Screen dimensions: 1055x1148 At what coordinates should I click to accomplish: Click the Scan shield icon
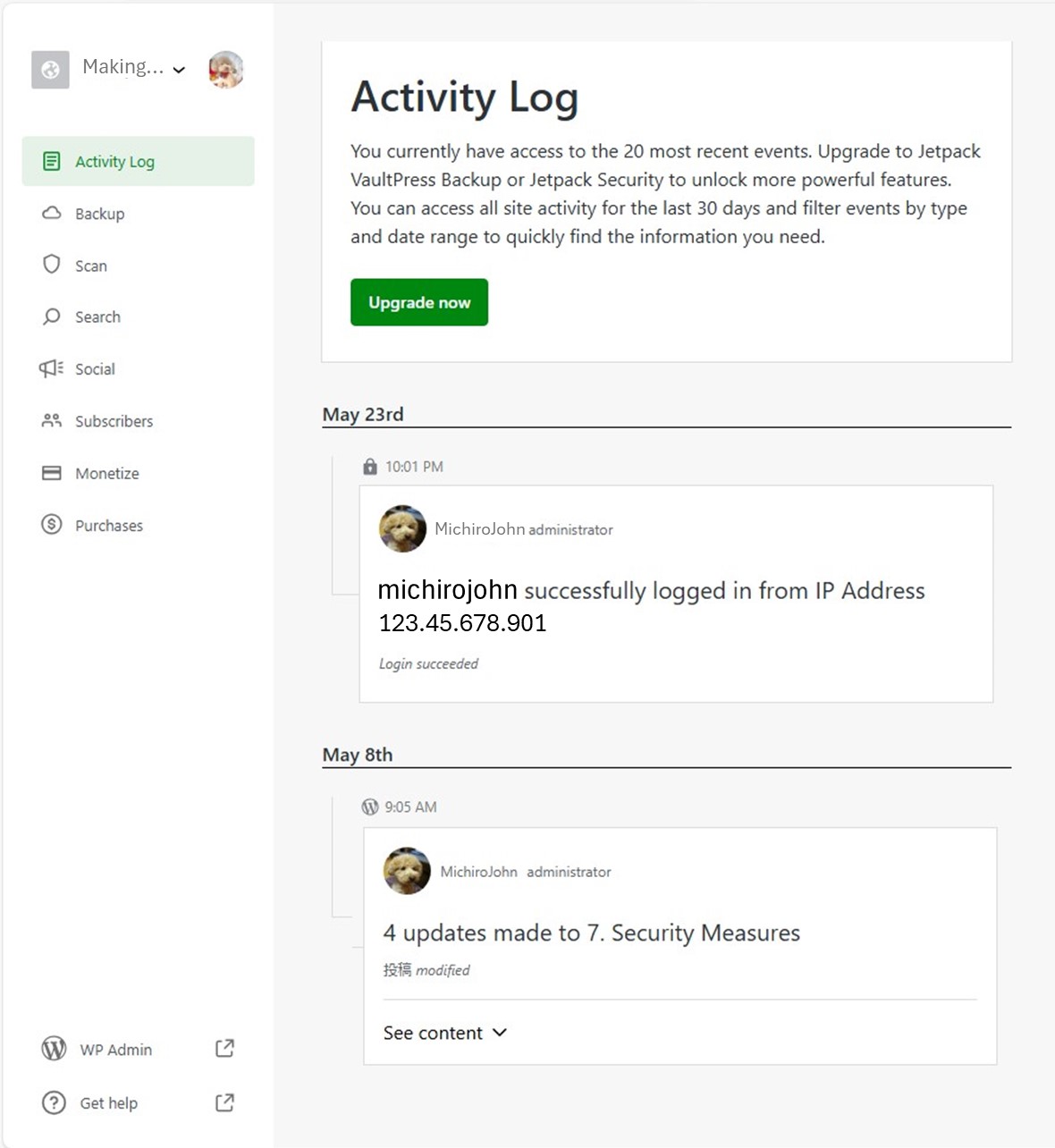[x=52, y=265]
